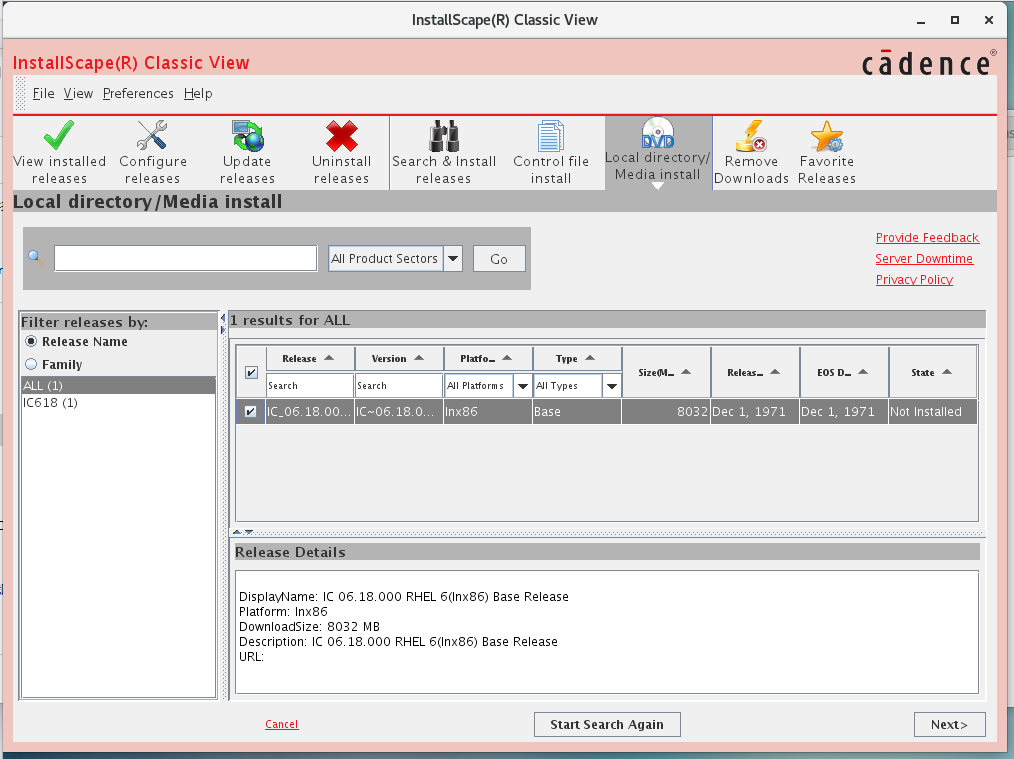Screen dimensions: 1014x759
Task: Open View installed releases green checkmark icon
Action: coord(59,136)
